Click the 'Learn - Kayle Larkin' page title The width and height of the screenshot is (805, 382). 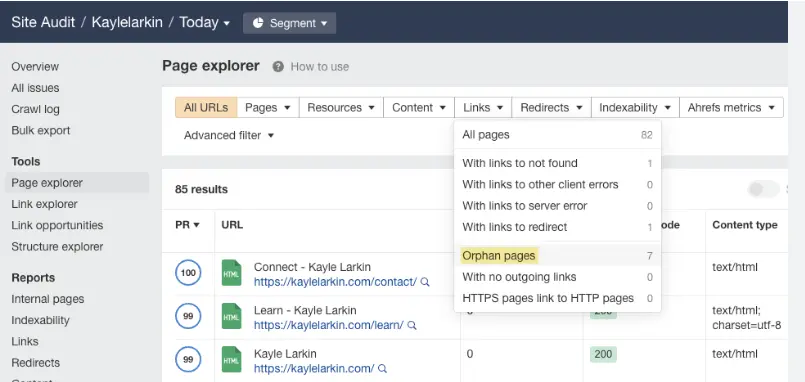[x=305, y=311]
